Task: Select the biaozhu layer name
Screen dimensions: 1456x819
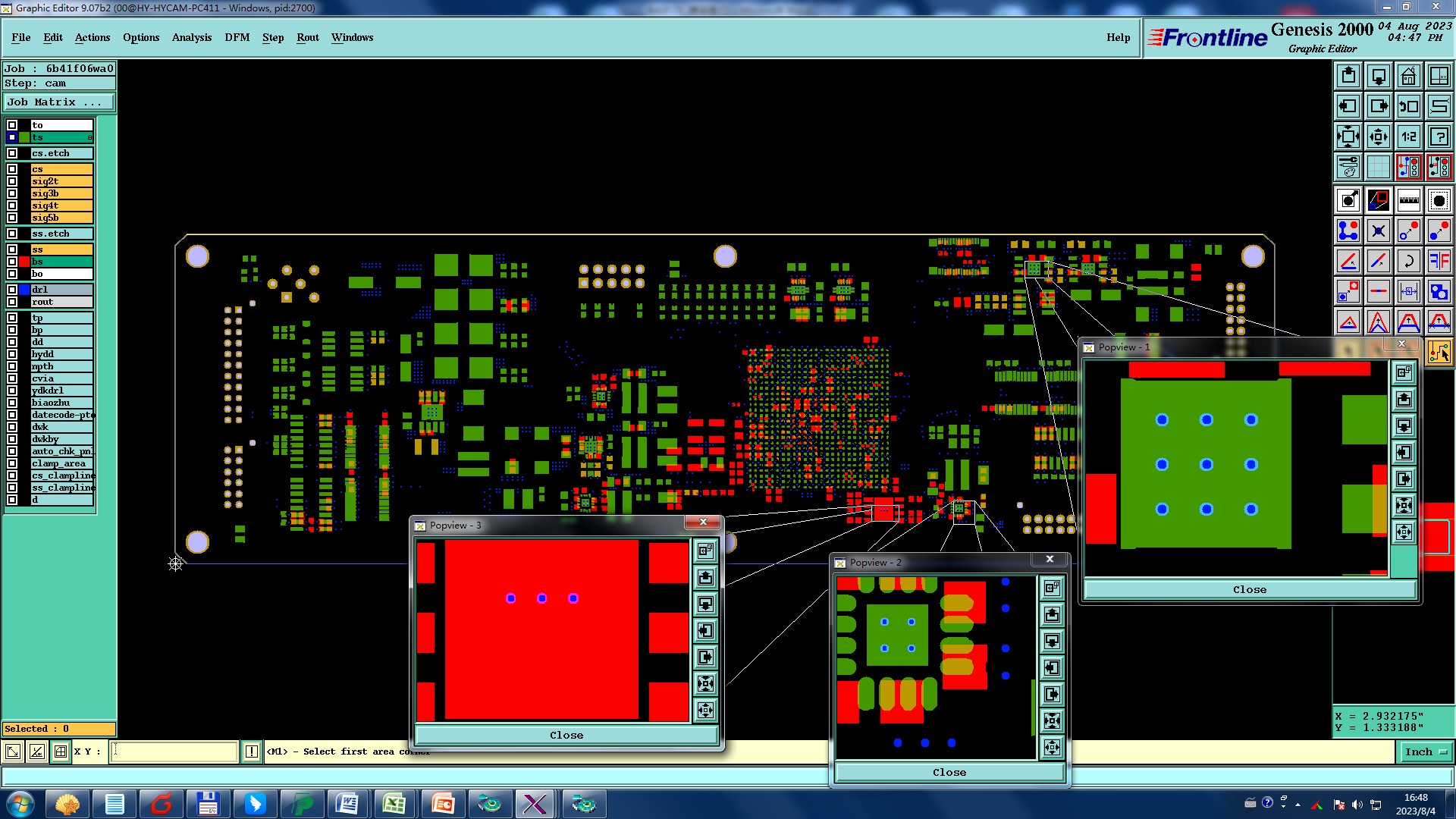Action: coord(61,403)
